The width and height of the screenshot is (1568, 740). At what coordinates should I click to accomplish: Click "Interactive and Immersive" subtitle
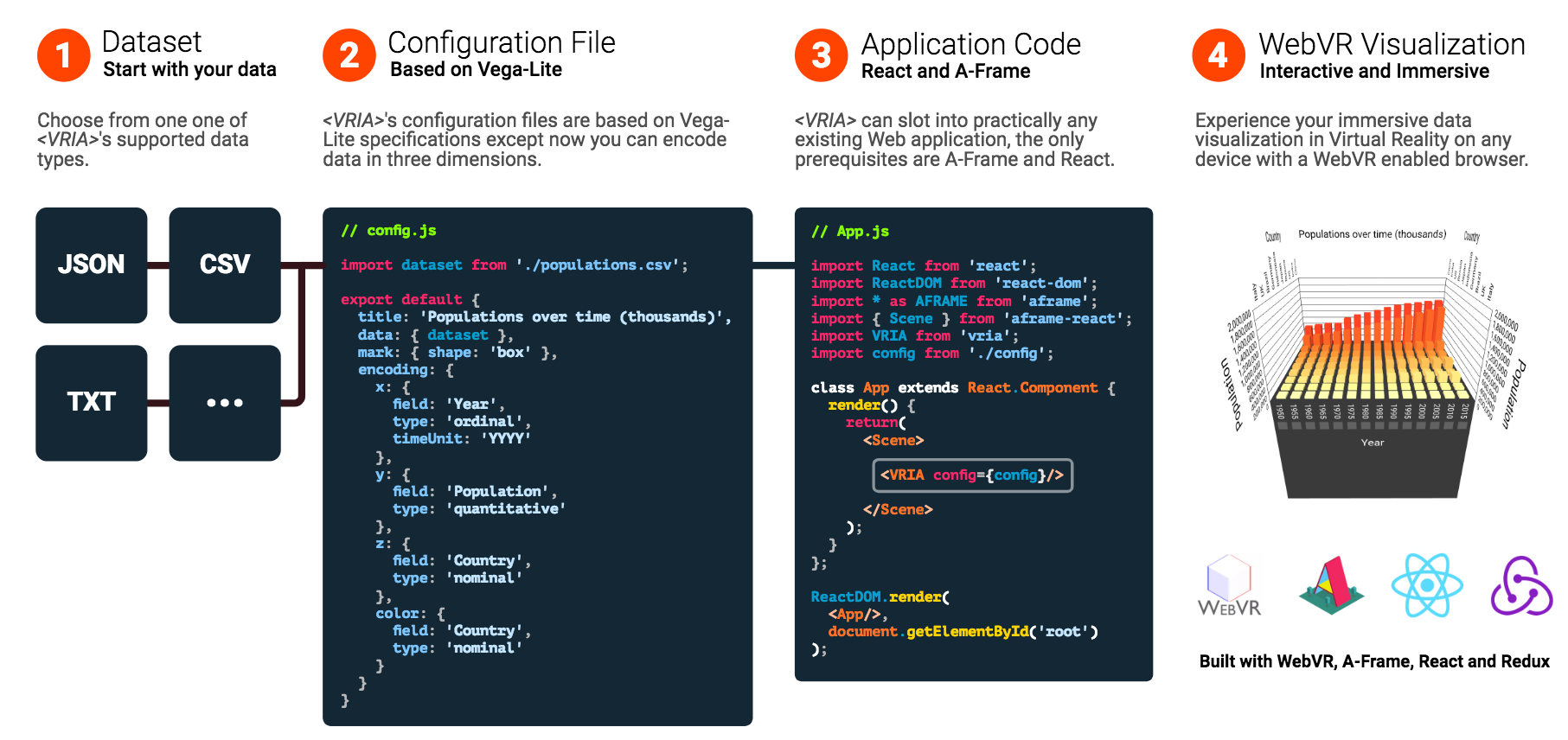click(x=1374, y=71)
